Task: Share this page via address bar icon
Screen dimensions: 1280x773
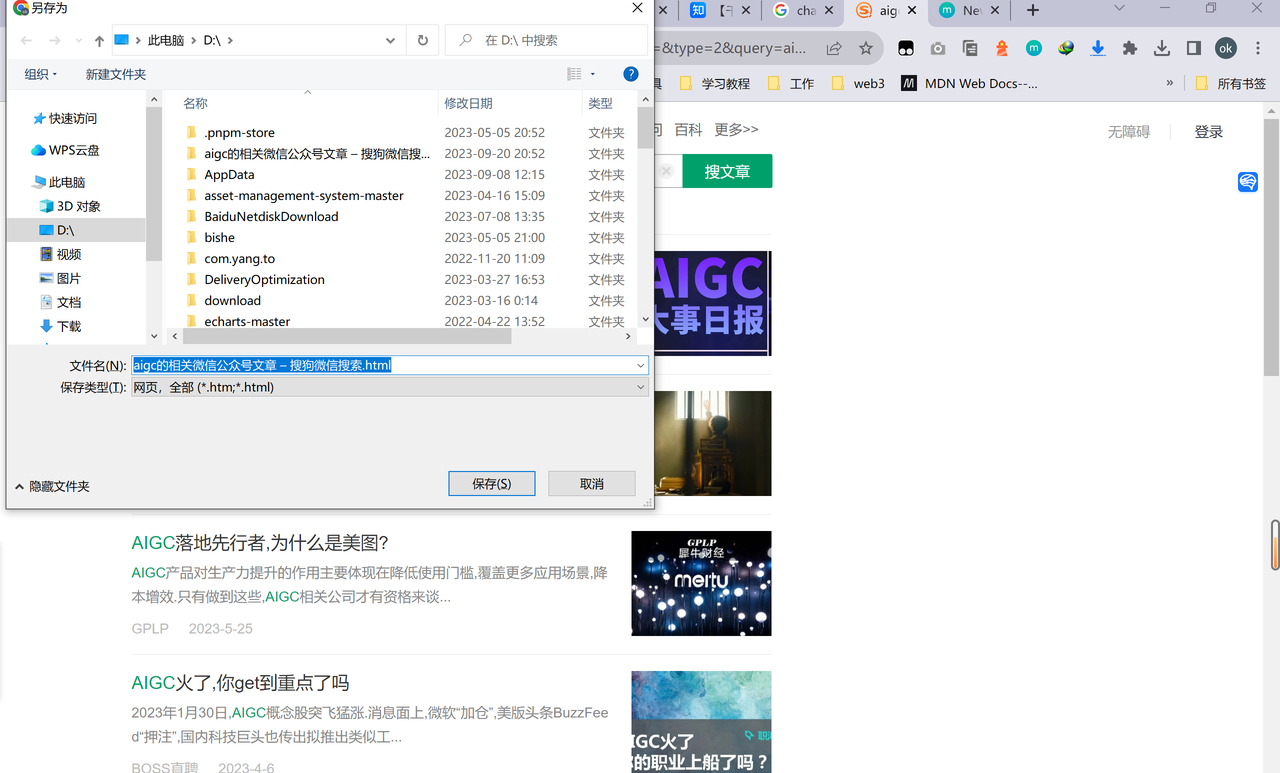Action: (x=833, y=48)
